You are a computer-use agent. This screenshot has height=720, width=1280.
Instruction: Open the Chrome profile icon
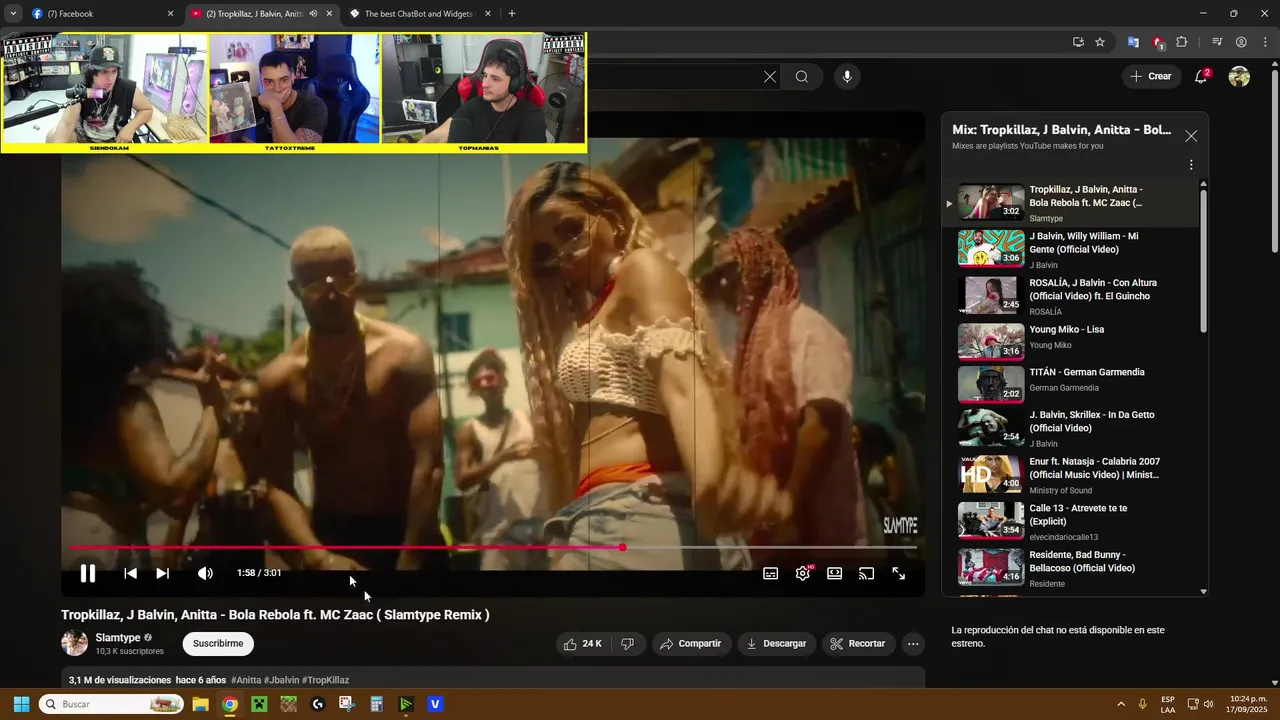pos(1241,42)
